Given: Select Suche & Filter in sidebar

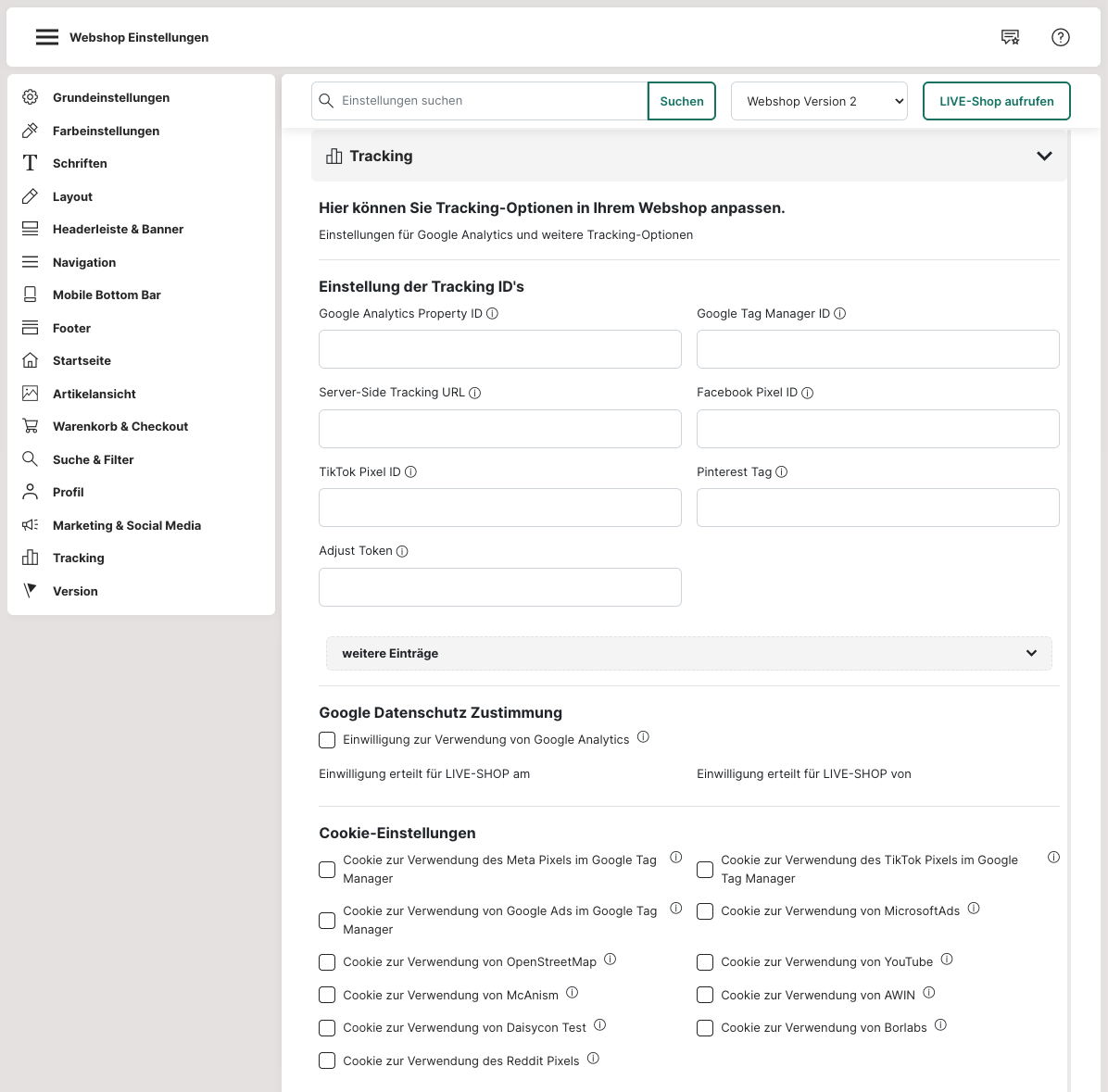Looking at the screenshot, I should tap(93, 459).
